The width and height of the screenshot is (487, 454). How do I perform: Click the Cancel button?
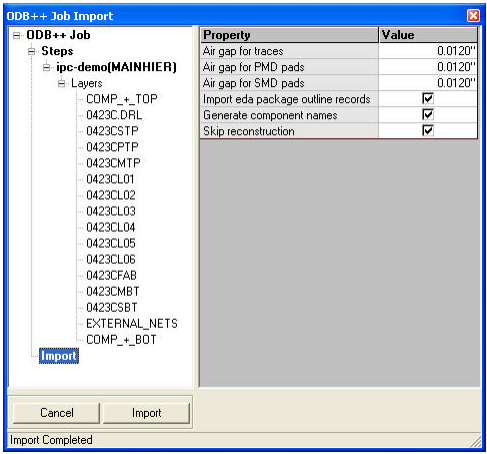tap(57, 413)
